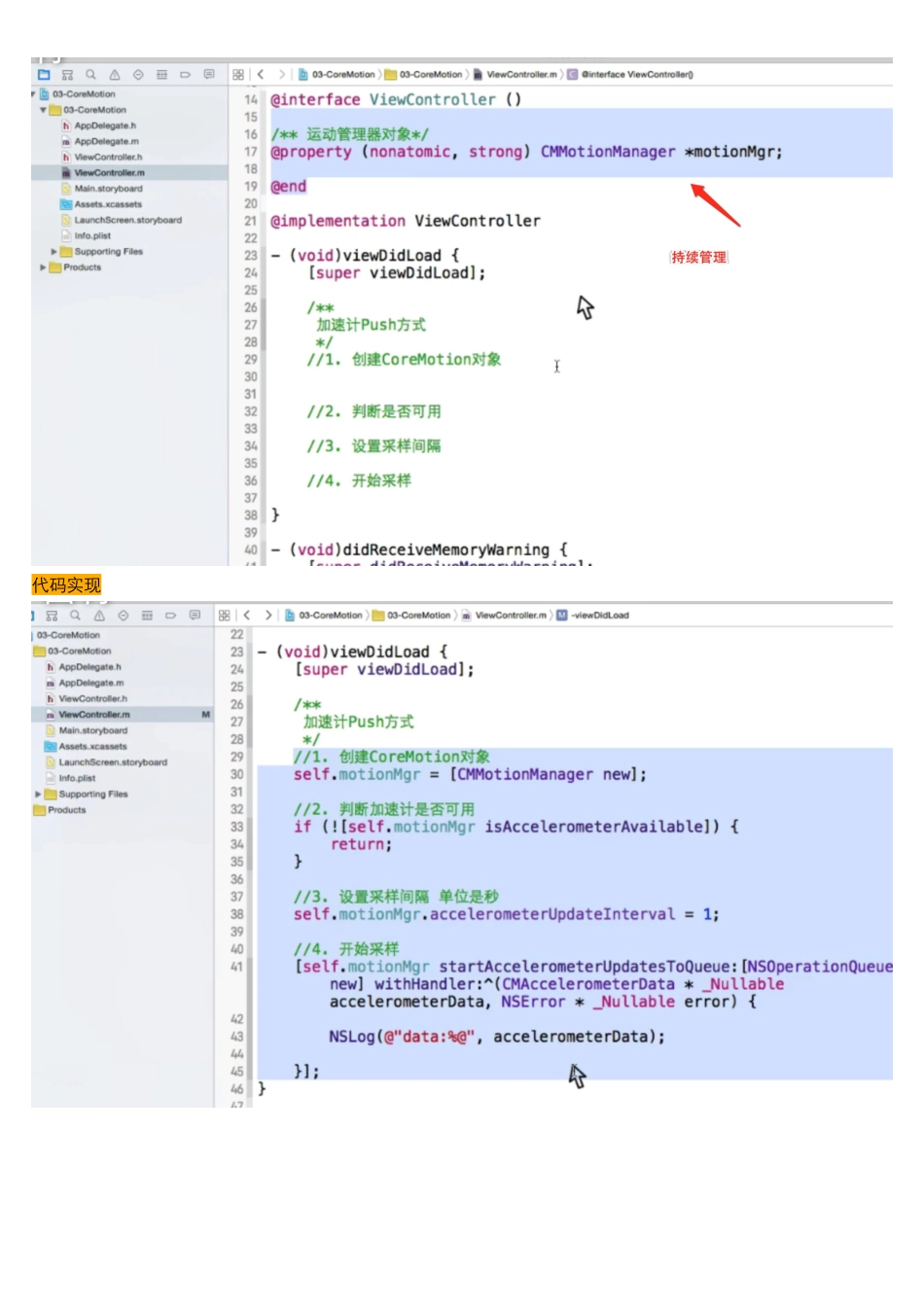Show Debug navigator icon in lower Xcode window
This screenshot has width=924, height=1308.
(147, 616)
